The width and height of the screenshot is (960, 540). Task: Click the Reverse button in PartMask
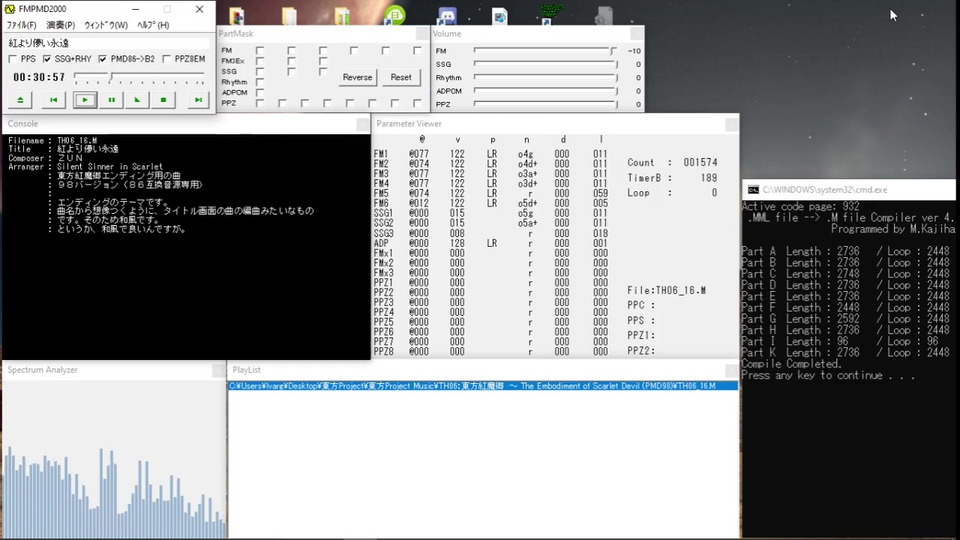[x=357, y=77]
